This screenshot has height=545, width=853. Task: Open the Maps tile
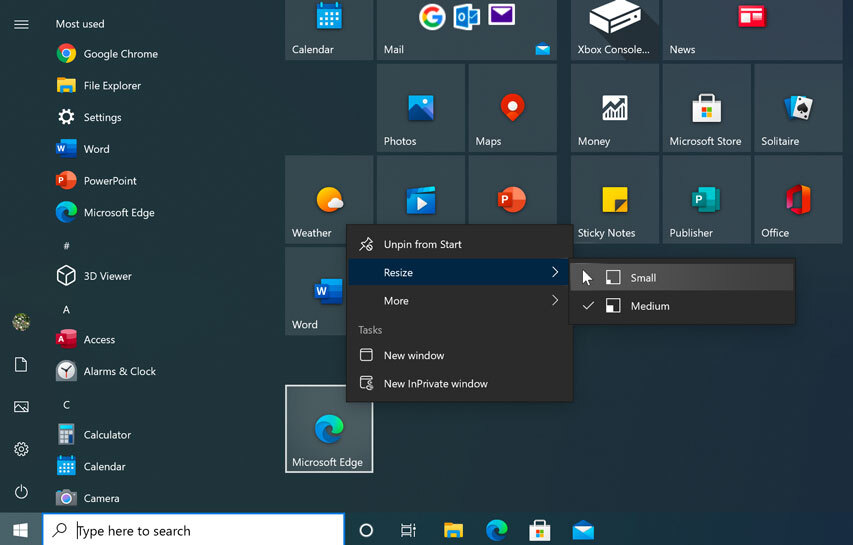[512, 108]
